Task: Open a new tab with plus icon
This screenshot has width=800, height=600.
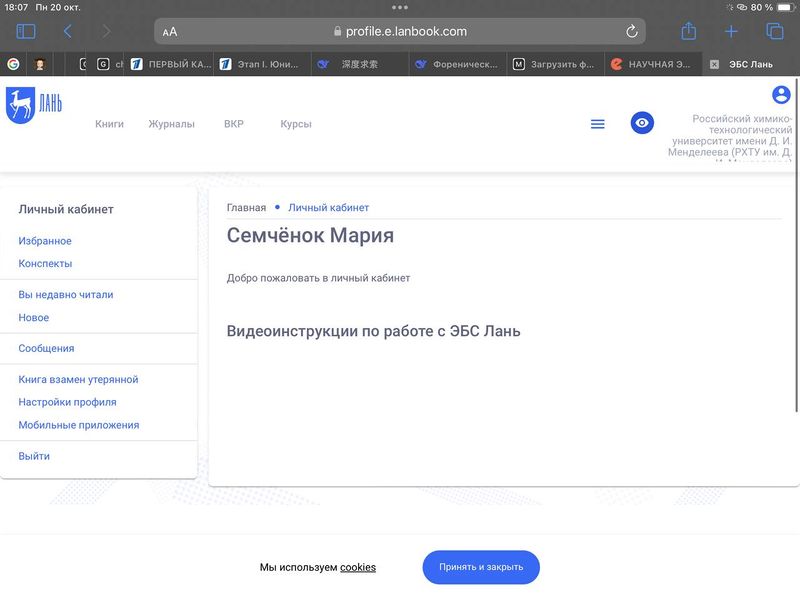Action: coord(731,32)
